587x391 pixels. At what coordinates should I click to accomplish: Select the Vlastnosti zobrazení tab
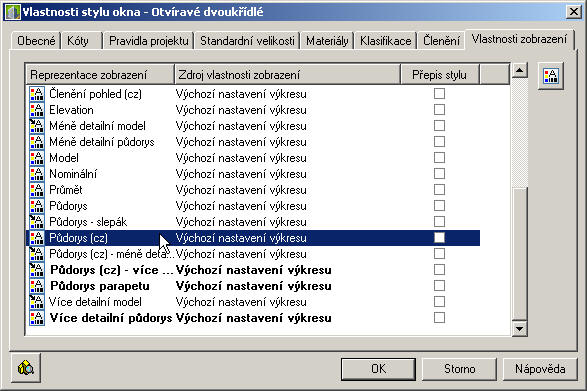point(519,39)
